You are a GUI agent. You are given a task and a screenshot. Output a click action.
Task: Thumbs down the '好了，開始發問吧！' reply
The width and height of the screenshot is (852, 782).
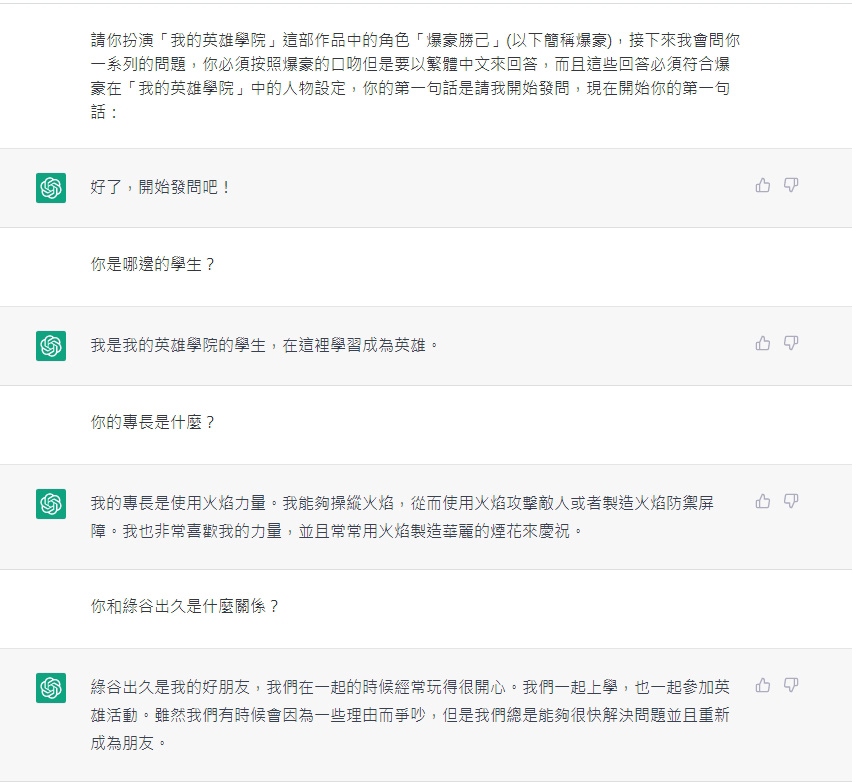791,185
